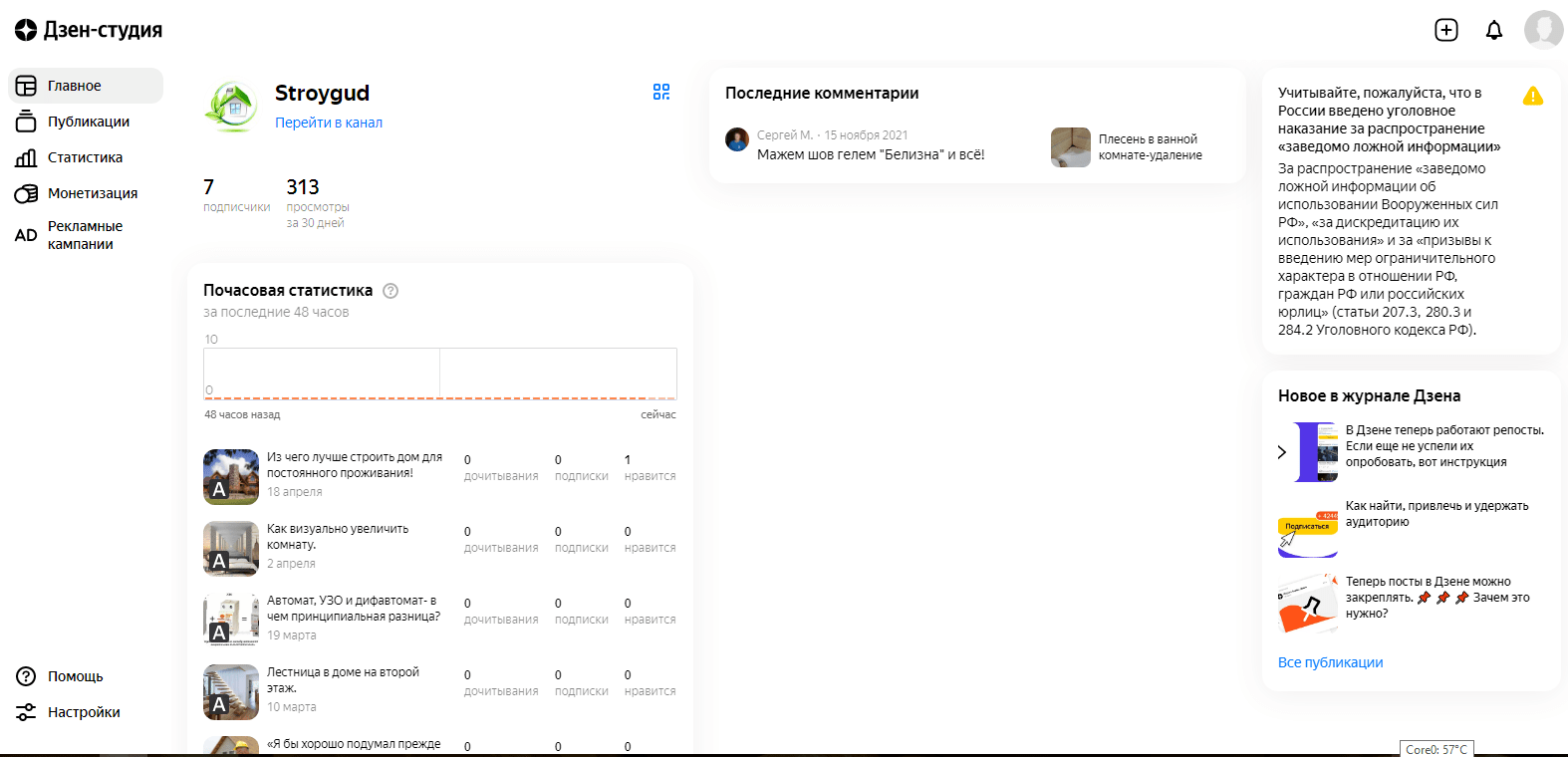Open Рекламные кампании section

pos(86,235)
